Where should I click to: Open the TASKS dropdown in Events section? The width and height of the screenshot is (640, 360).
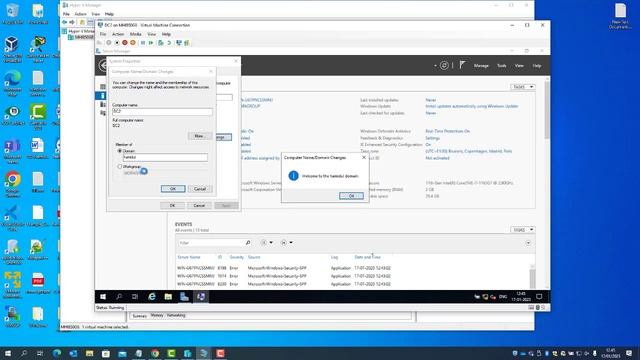click(x=522, y=230)
